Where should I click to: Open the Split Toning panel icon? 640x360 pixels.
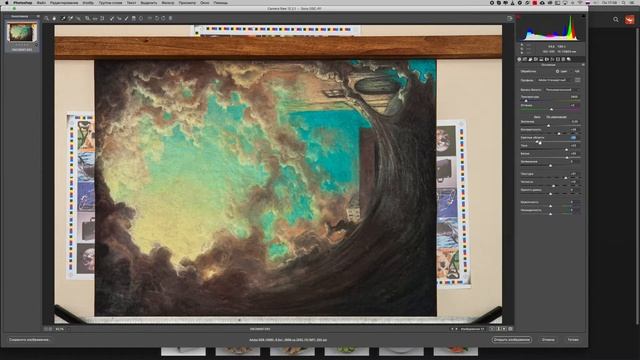[x=541, y=59]
